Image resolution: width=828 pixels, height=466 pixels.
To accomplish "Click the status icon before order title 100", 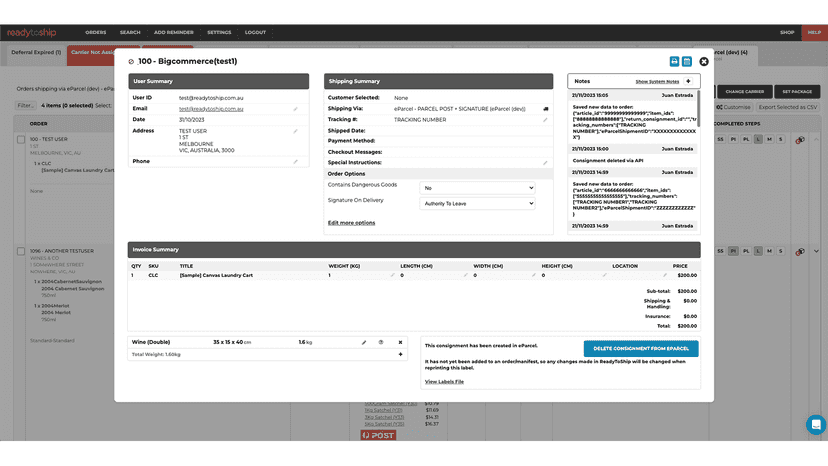I will [x=131, y=62].
